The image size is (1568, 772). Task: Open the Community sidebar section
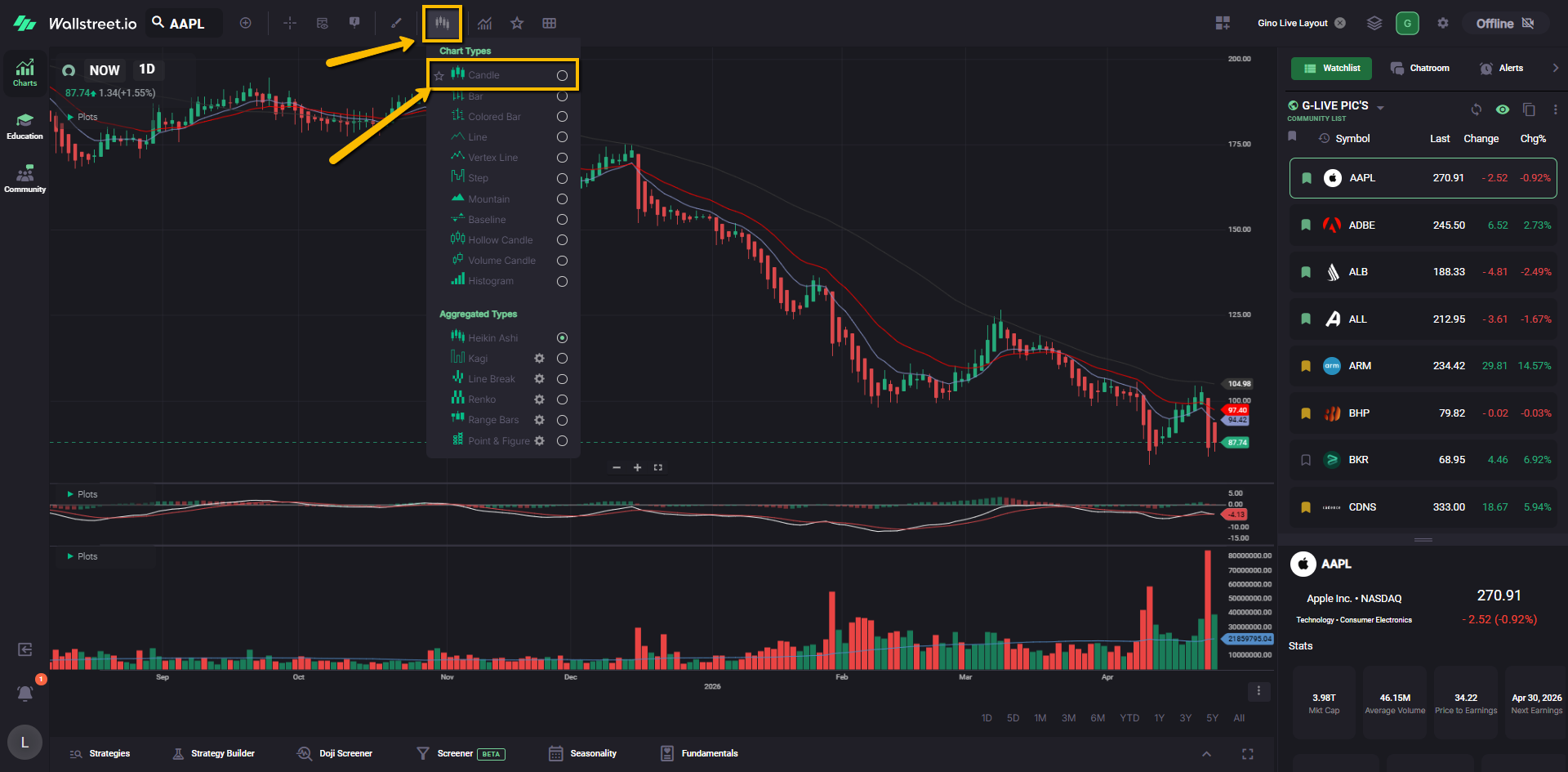click(x=24, y=179)
